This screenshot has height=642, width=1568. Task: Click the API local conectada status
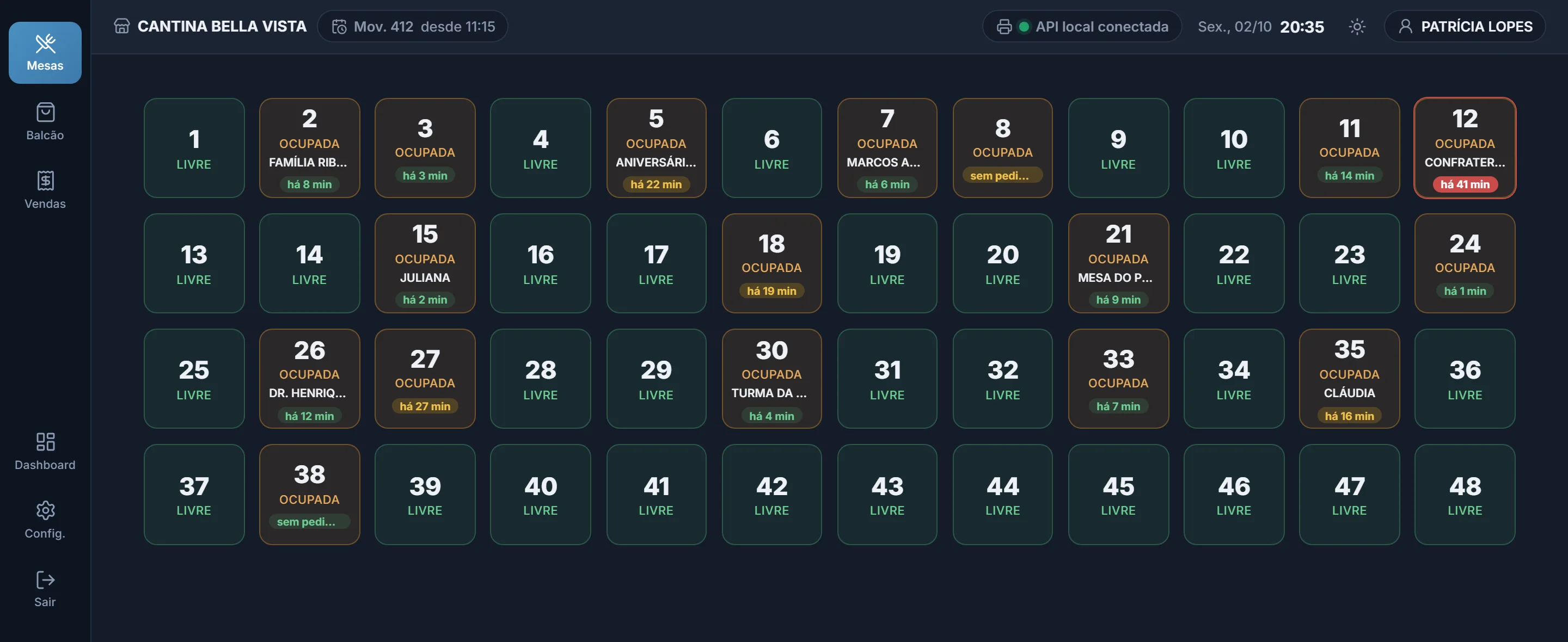pyautogui.click(x=1082, y=26)
